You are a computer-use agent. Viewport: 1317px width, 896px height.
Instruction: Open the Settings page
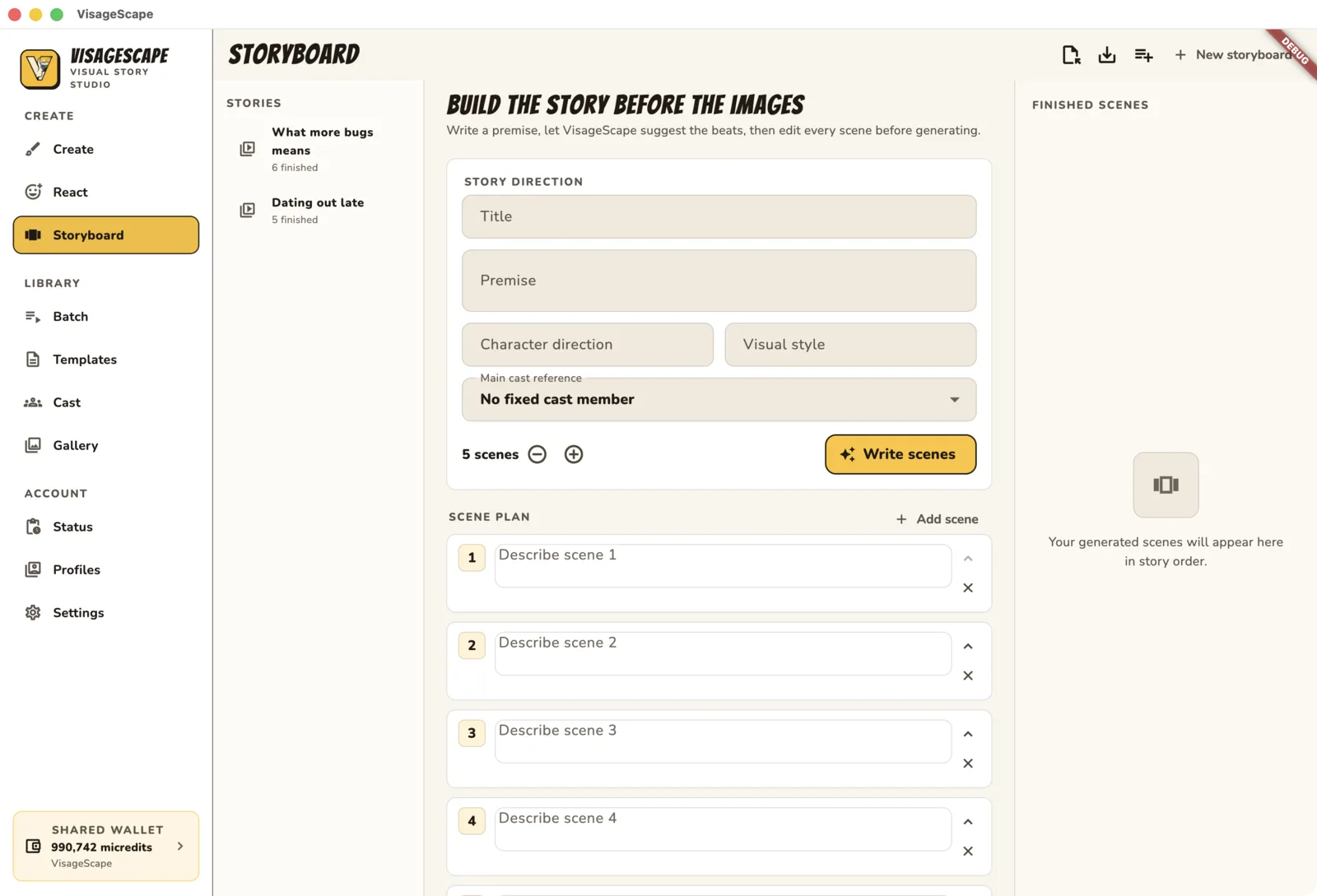(x=105, y=613)
